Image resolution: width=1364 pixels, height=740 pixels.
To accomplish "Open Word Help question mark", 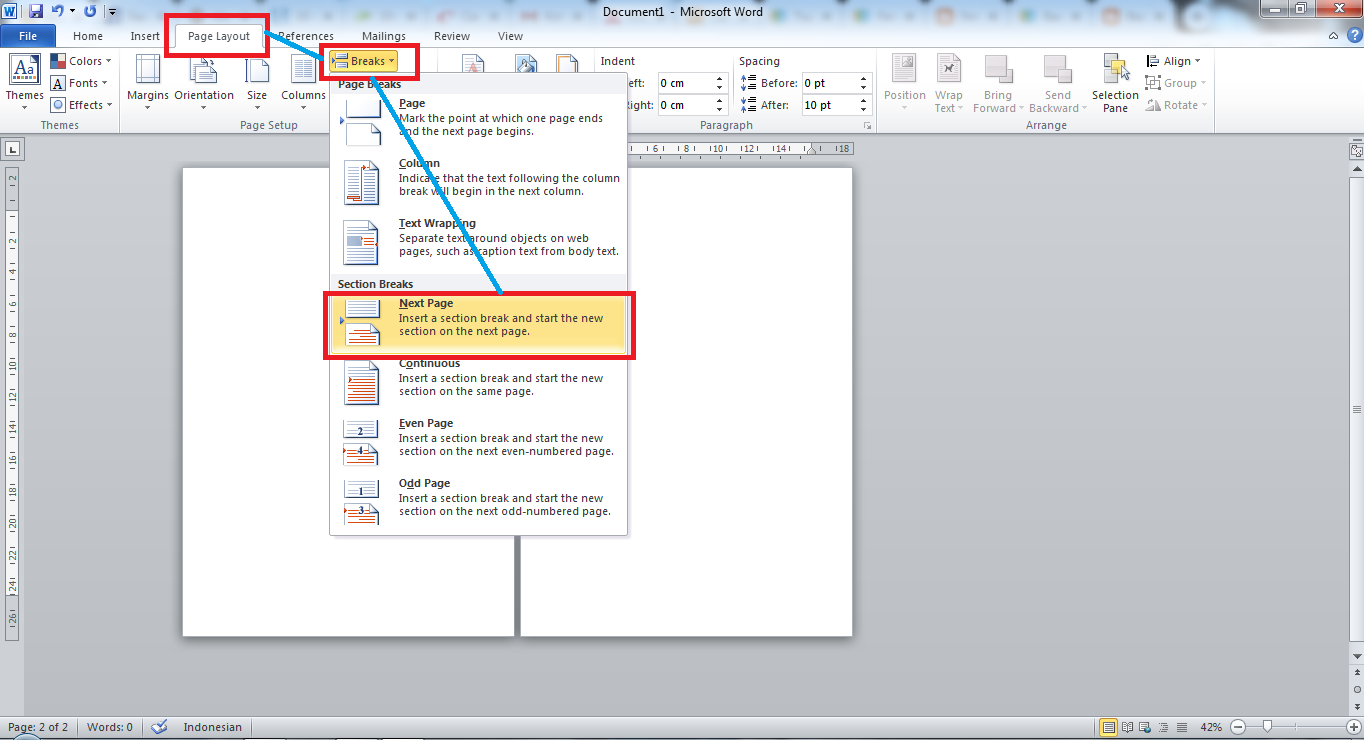I will 1352,36.
